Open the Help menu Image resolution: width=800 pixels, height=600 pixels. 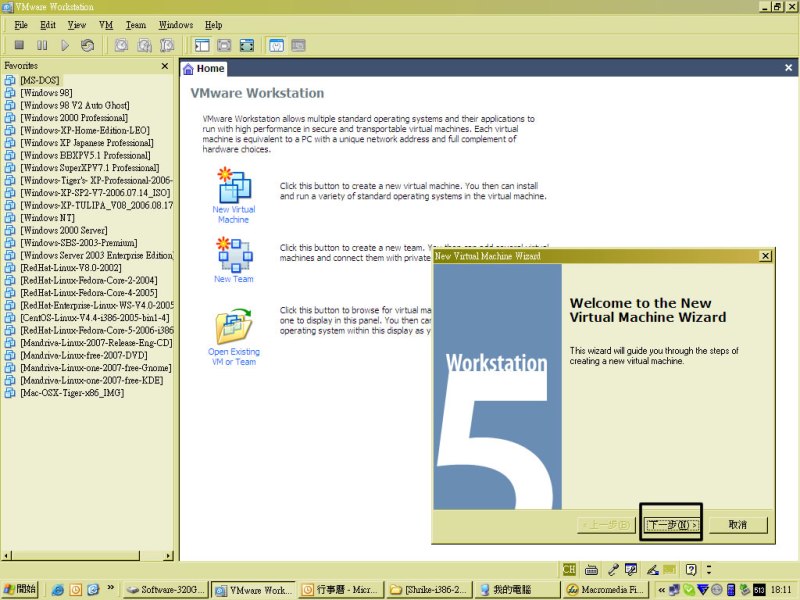point(214,25)
